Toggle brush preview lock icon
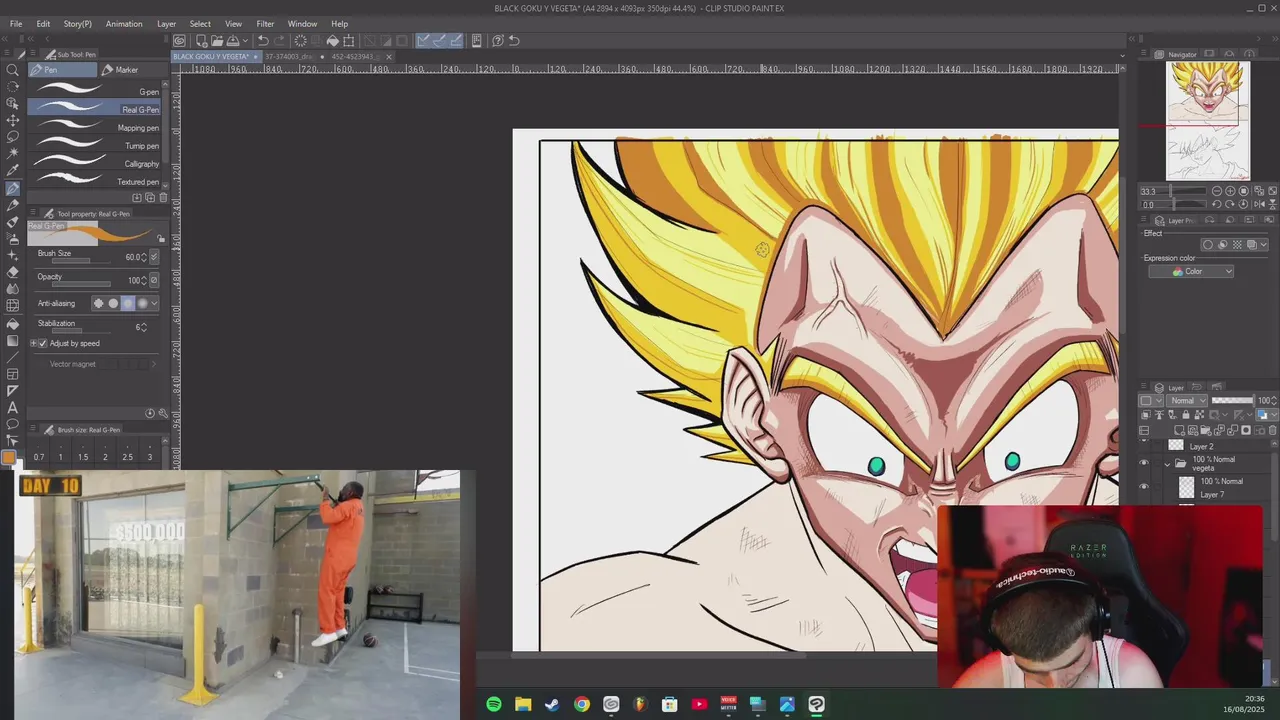This screenshot has width=1280, height=720. tap(161, 239)
